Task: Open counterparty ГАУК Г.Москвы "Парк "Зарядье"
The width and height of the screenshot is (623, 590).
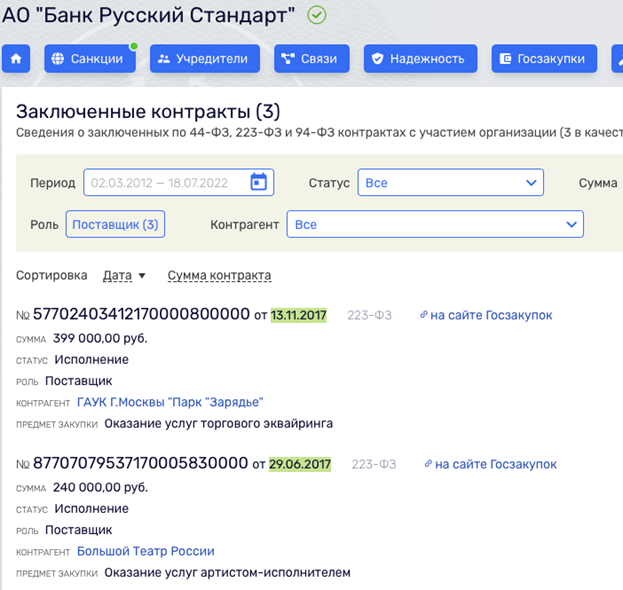Action: click(x=170, y=402)
